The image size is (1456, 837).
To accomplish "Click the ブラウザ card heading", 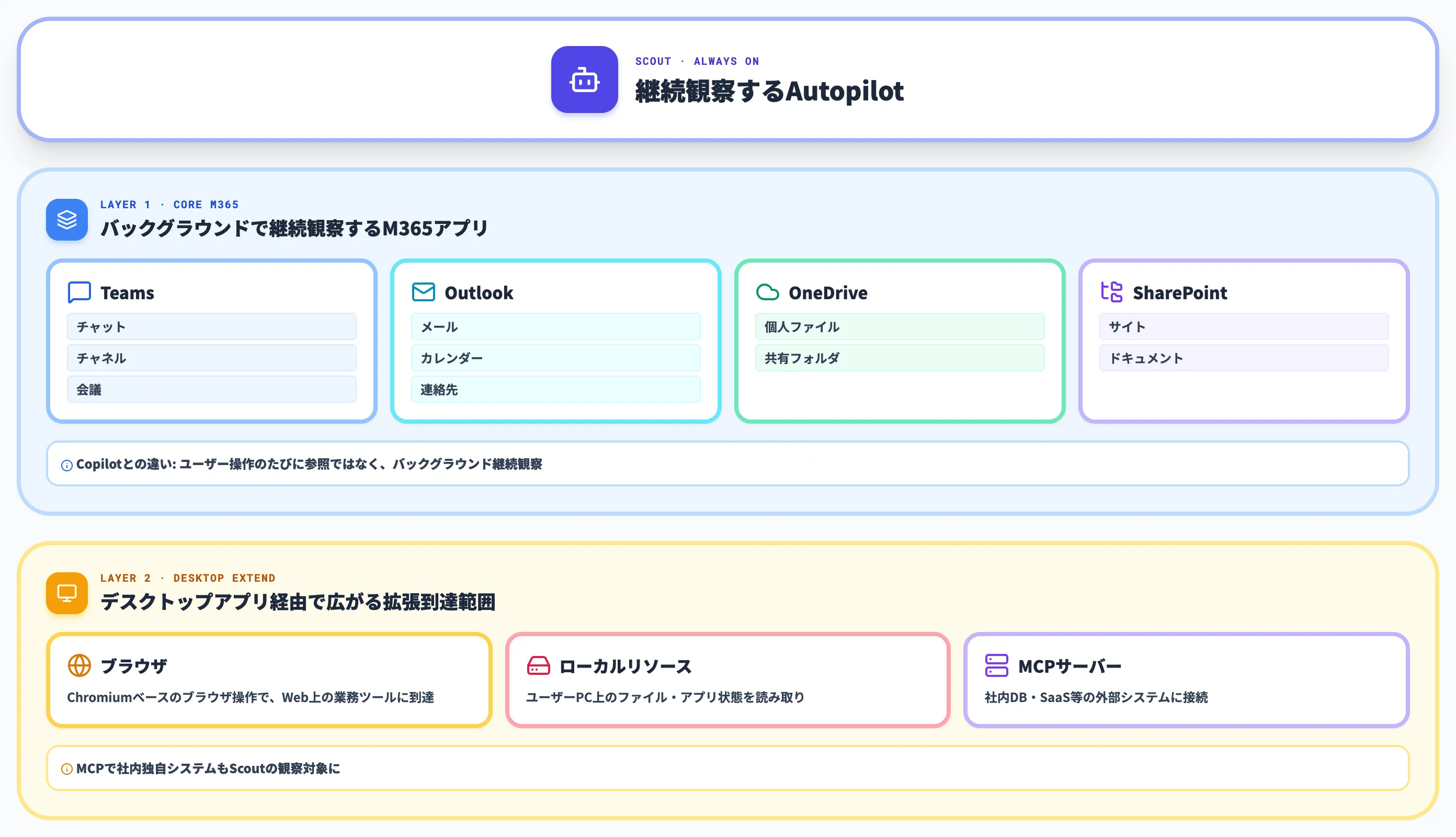I will [134, 666].
